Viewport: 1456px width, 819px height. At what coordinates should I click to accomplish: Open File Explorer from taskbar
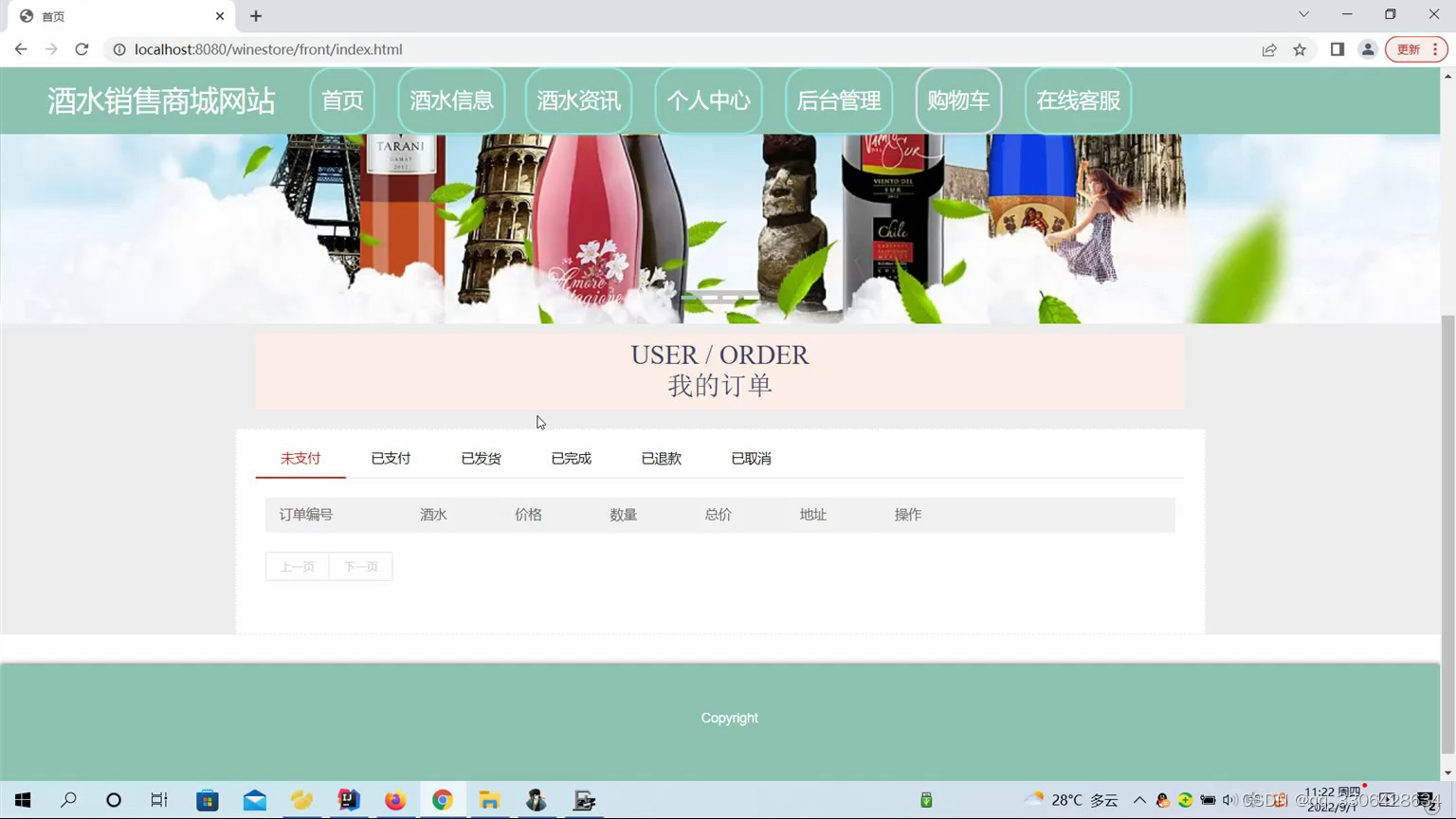point(489,800)
